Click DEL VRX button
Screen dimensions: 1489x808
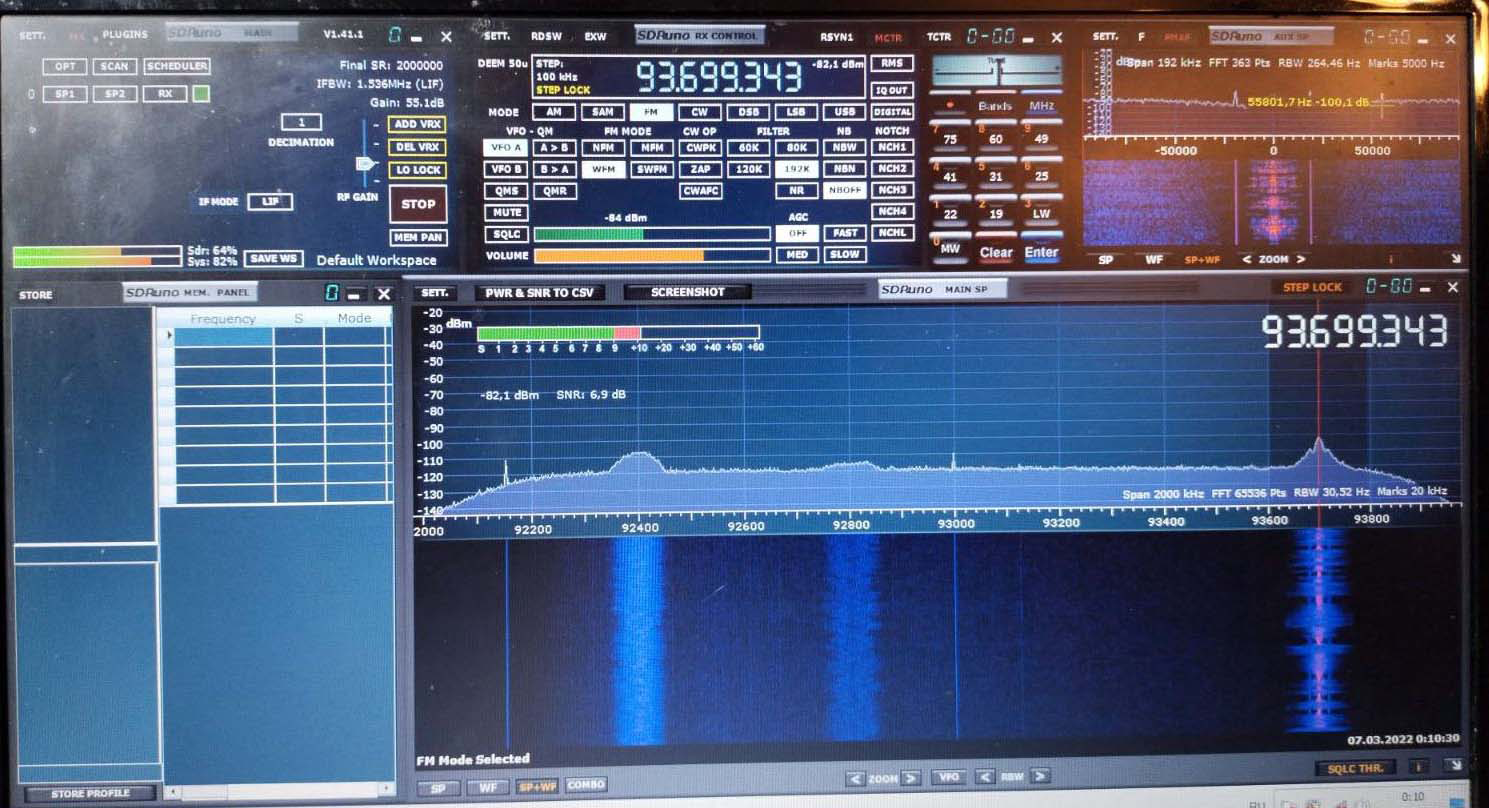(x=418, y=147)
